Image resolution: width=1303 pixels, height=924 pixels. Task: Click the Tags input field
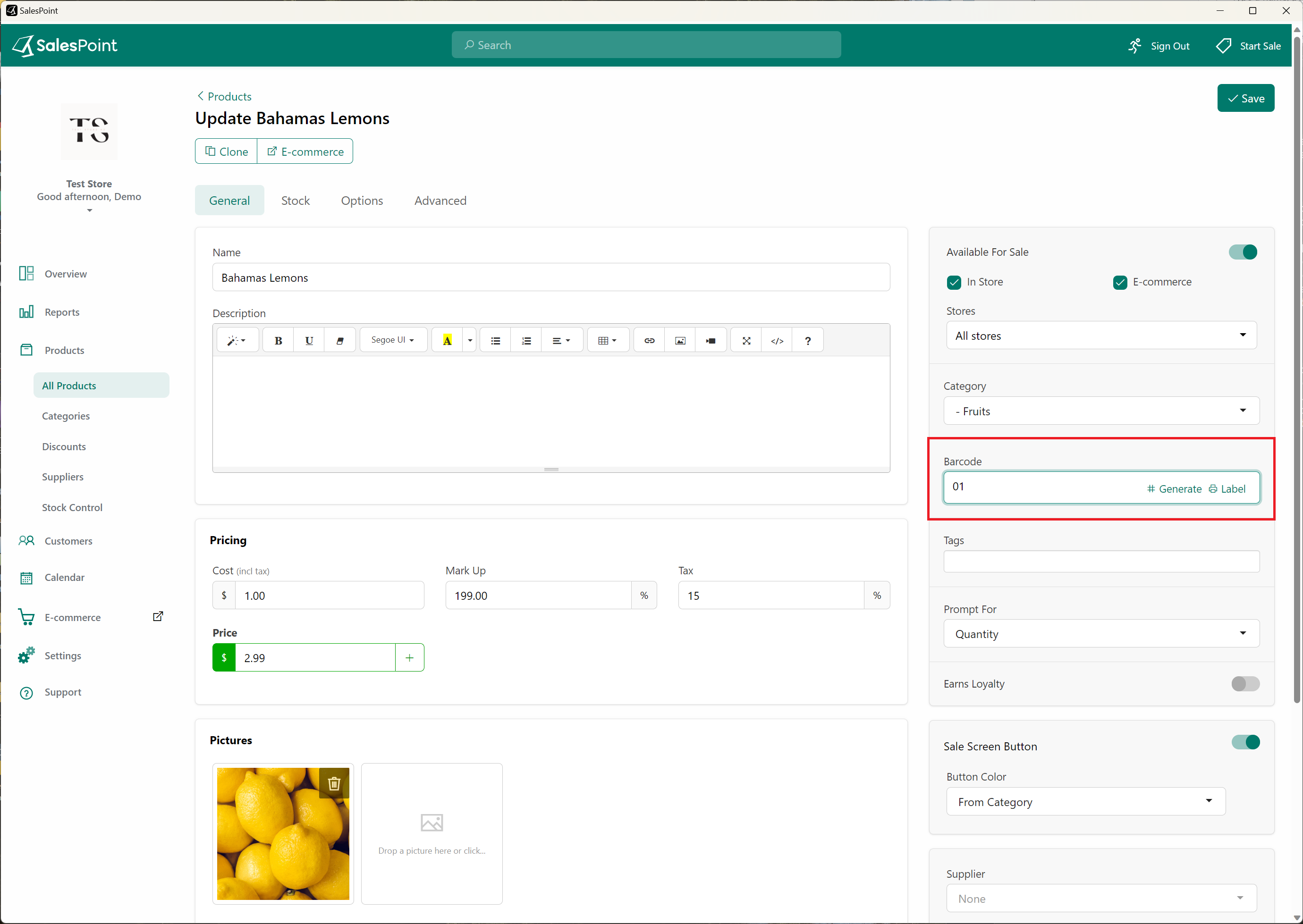1101,562
